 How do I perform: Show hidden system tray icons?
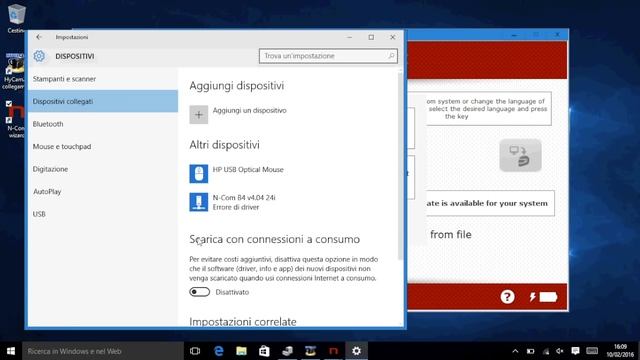click(x=515, y=351)
